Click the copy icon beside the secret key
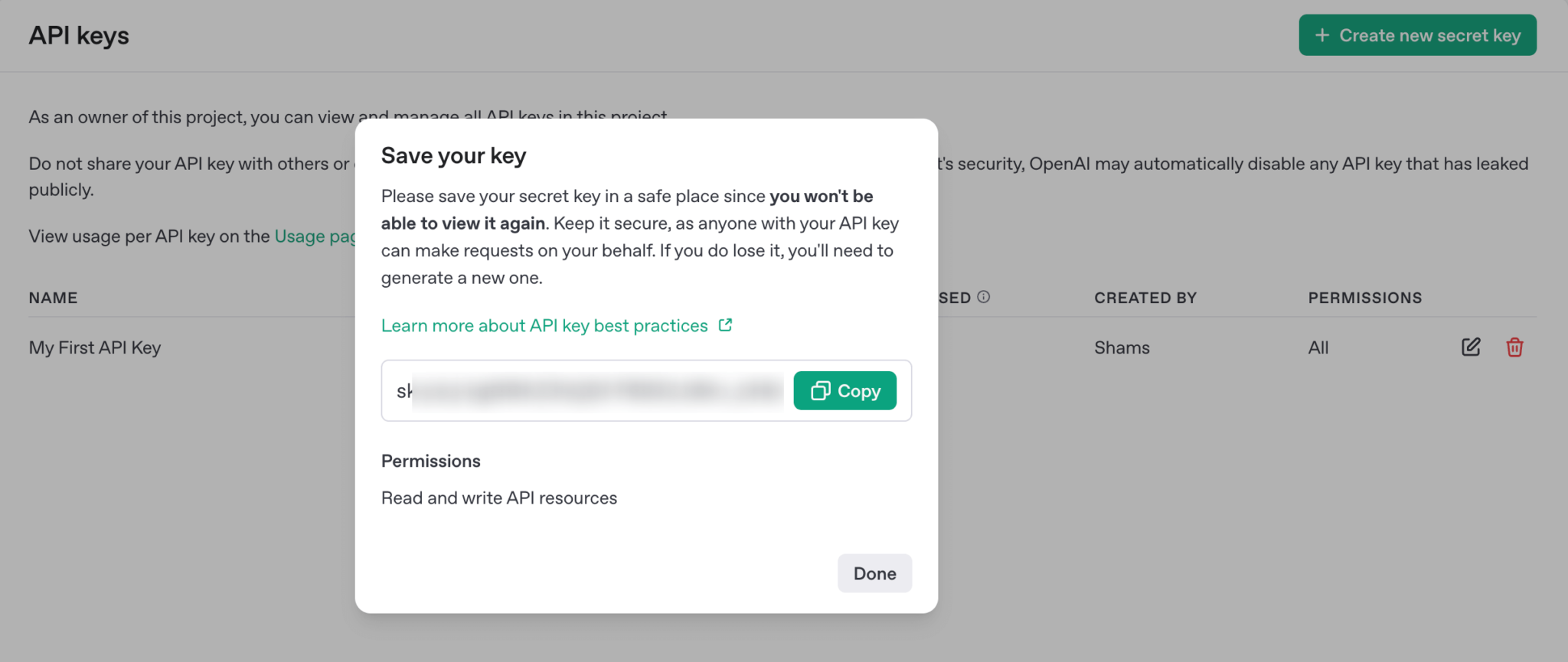Screen dimensions: 1568x662 820,391
